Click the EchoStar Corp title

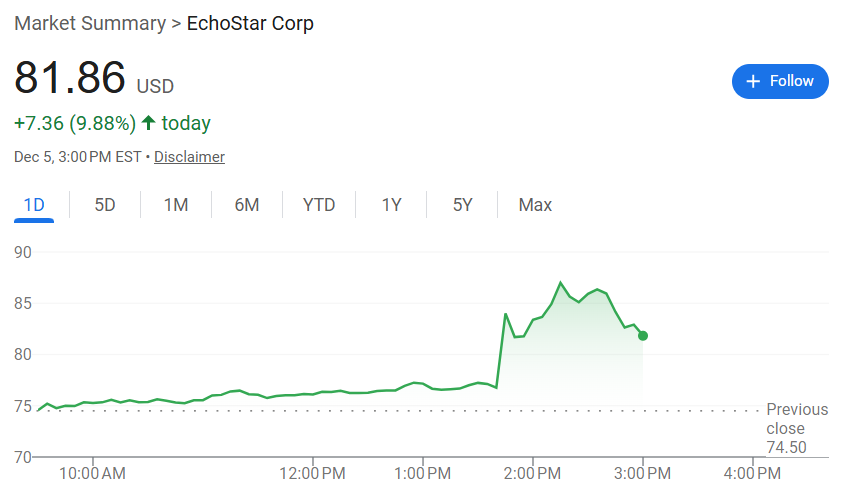pos(250,23)
